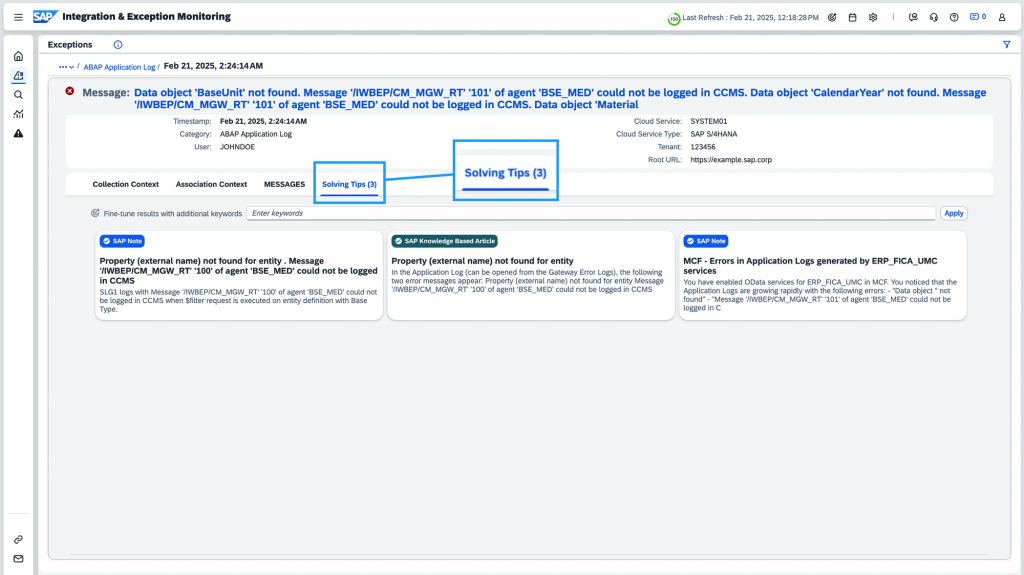Open the help question mark icon
This screenshot has height=575, width=1024.
click(x=954, y=18)
